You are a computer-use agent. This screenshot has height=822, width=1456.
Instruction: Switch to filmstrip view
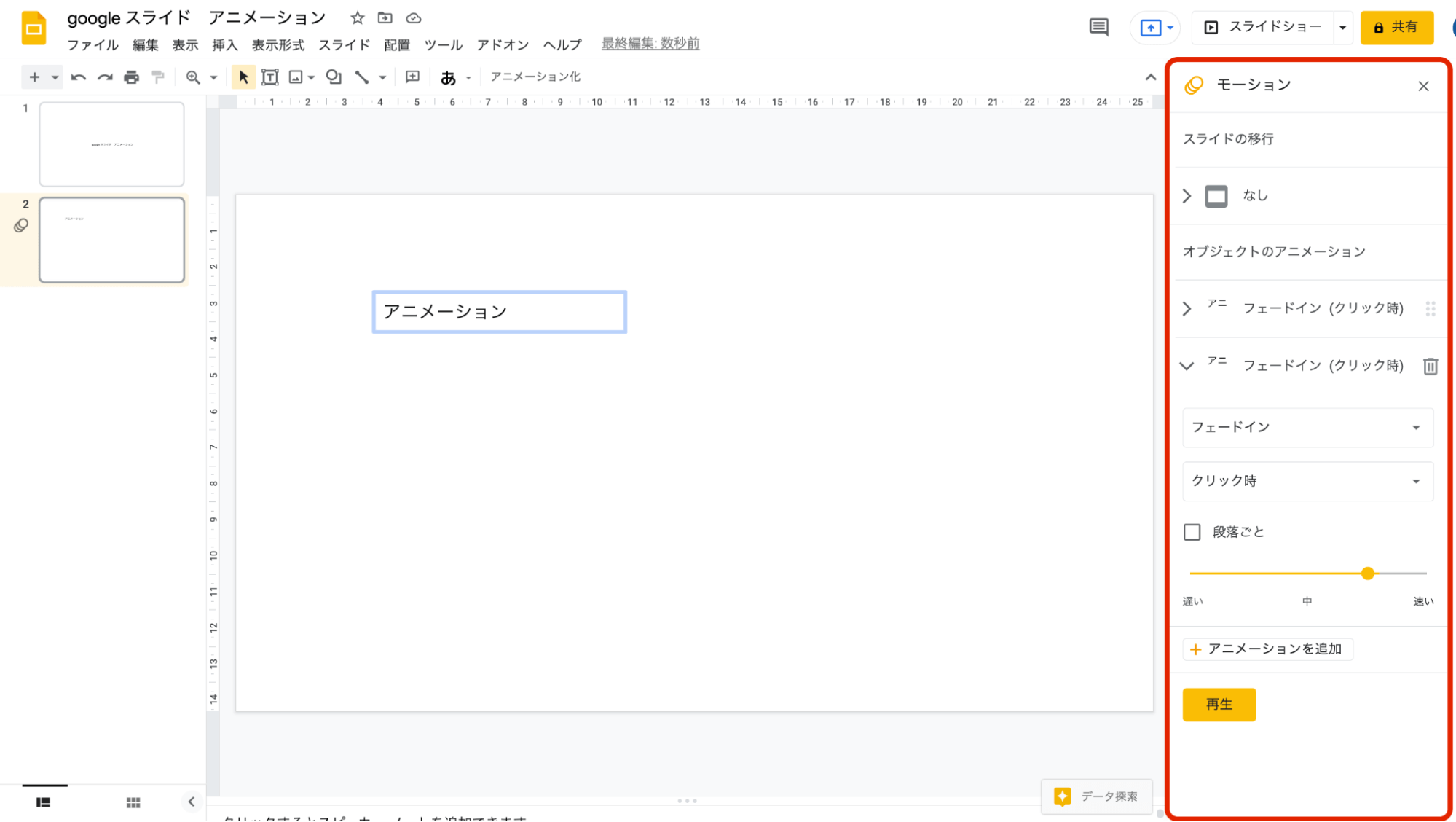(44, 802)
